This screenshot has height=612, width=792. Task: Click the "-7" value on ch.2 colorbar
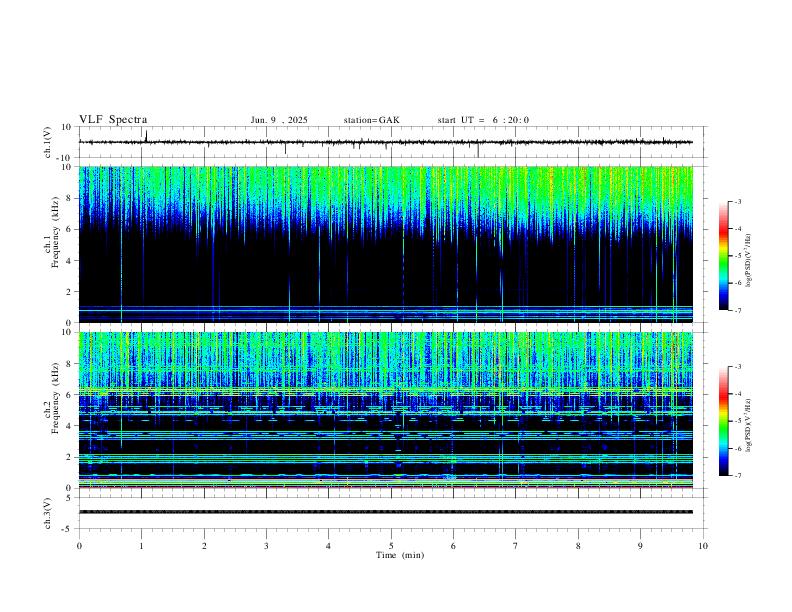click(x=737, y=476)
